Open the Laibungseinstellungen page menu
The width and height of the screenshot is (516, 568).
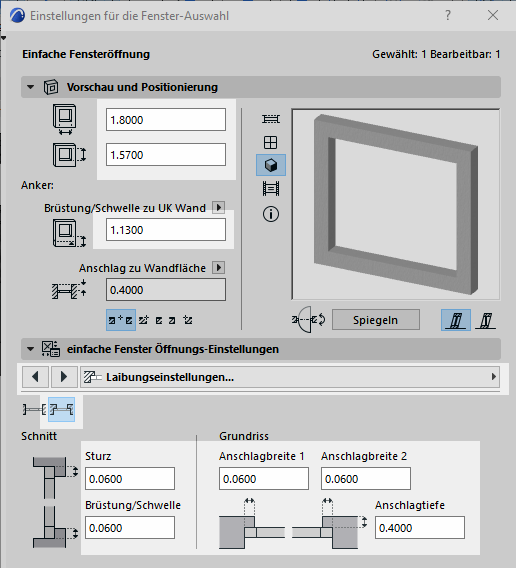(290, 377)
